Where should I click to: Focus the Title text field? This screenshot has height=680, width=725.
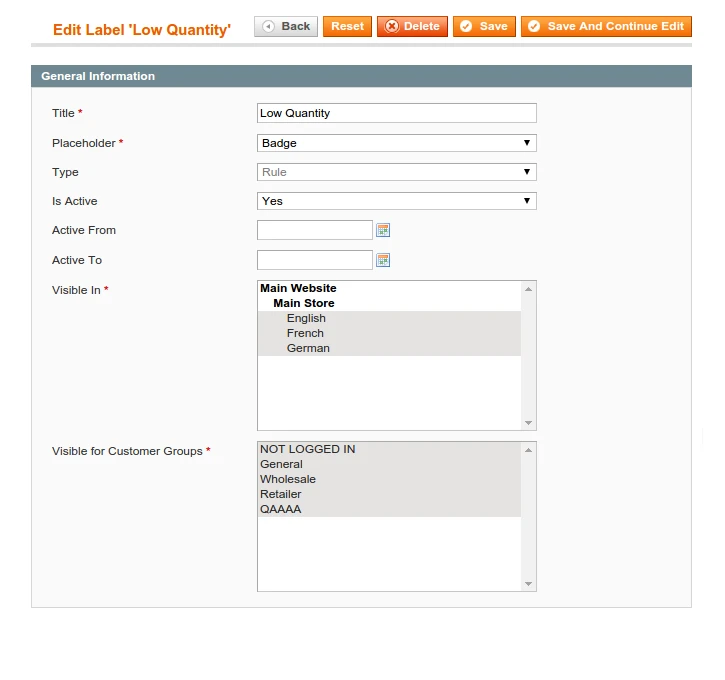click(396, 113)
